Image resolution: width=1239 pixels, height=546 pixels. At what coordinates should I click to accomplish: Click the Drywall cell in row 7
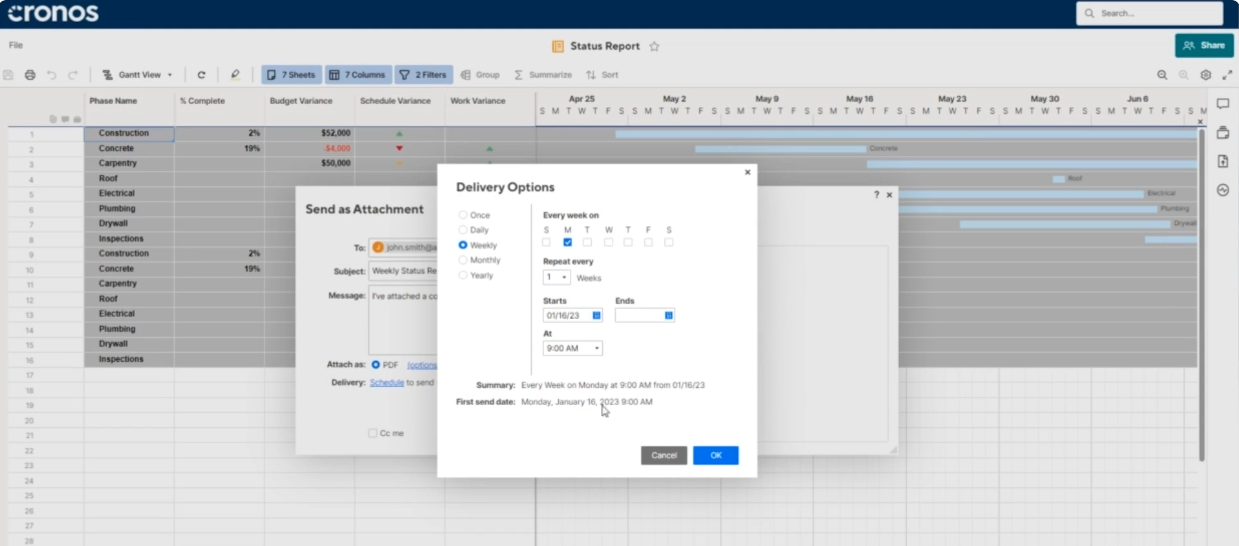pos(129,224)
